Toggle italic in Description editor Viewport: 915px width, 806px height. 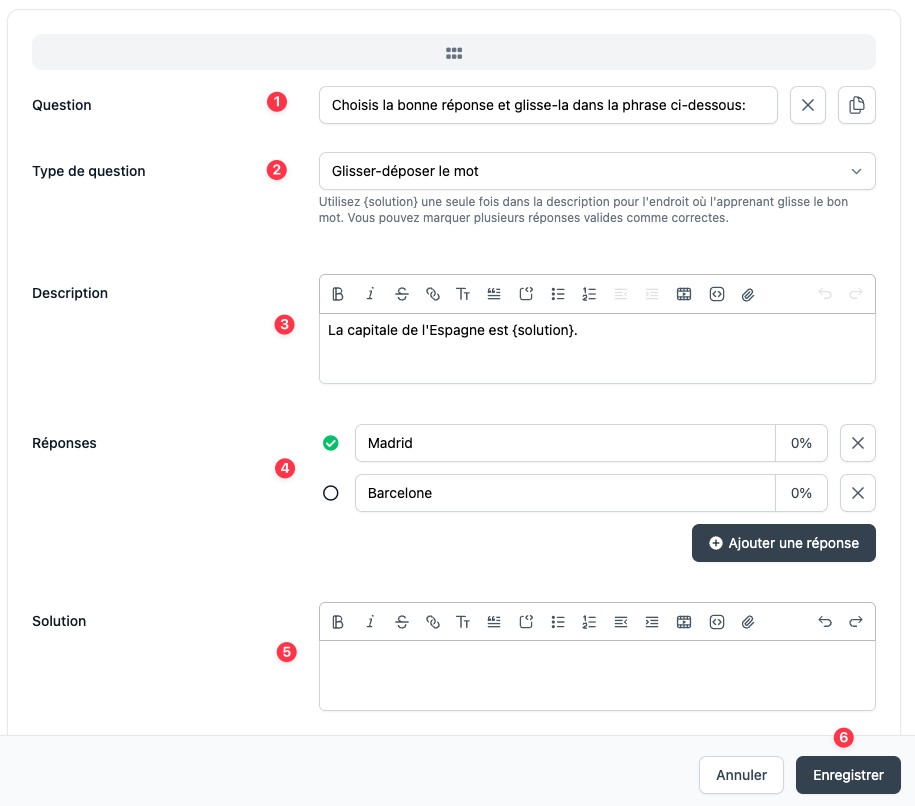click(x=370, y=294)
